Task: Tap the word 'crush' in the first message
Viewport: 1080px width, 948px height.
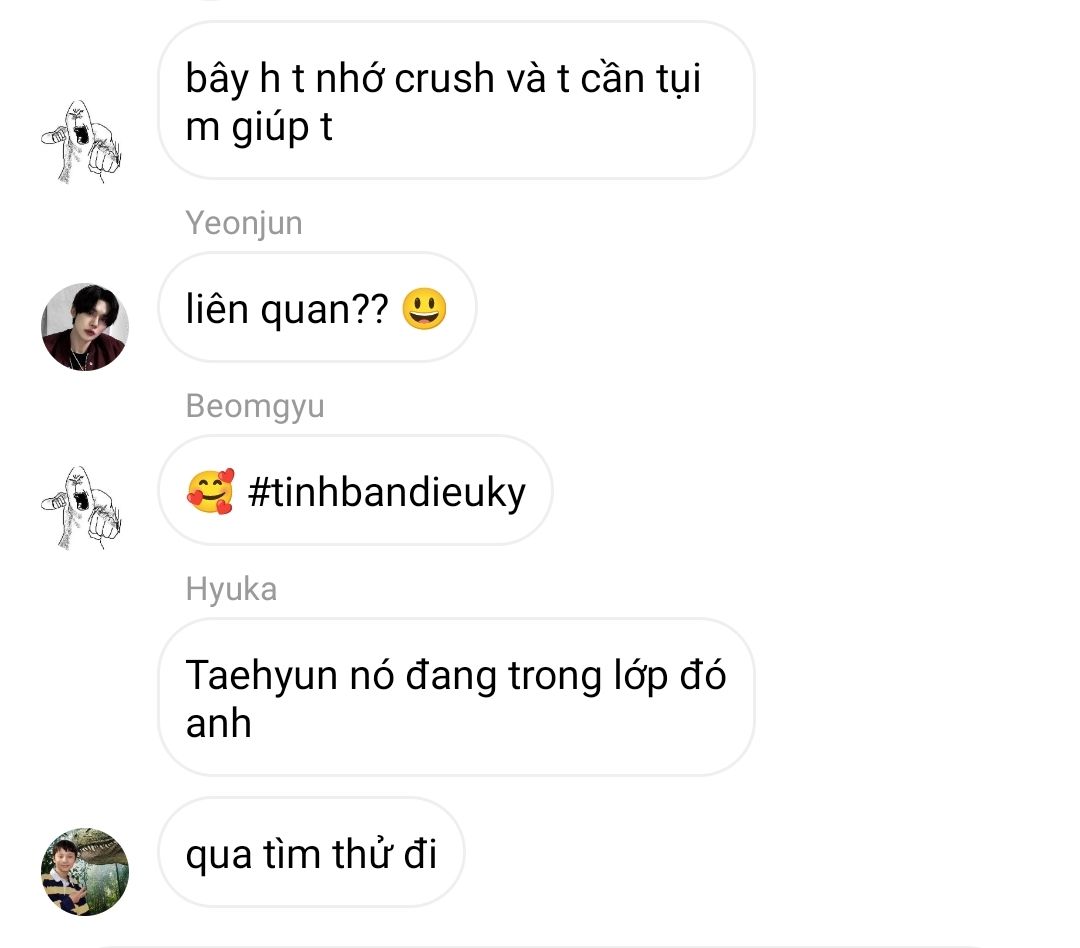Action: [x=444, y=78]
